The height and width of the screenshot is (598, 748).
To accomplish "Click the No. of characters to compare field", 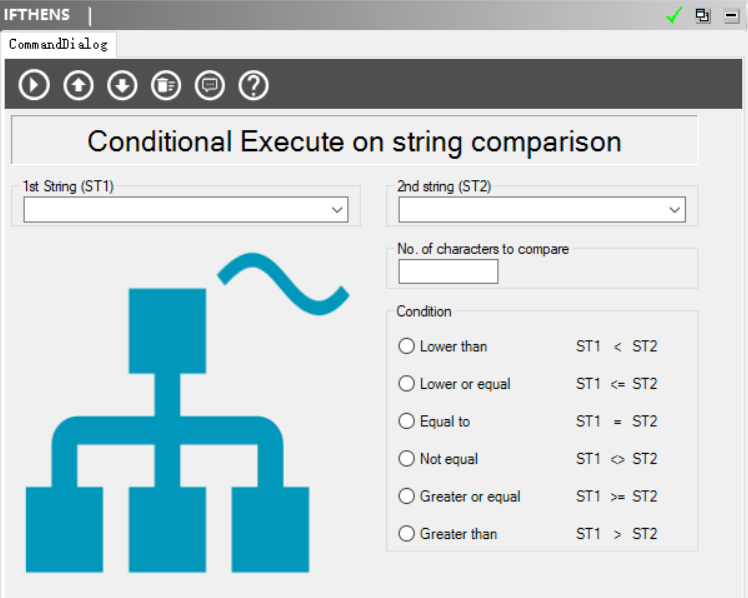I will (447, 271).
